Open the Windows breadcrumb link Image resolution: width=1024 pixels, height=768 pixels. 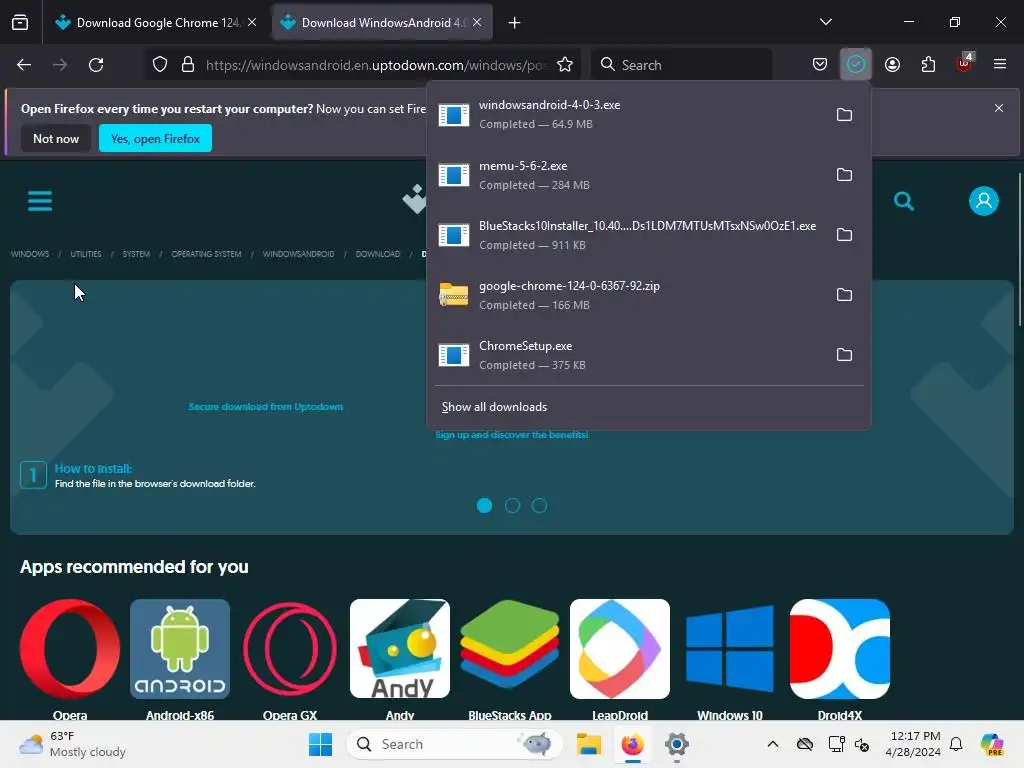[x=30, y=254]
